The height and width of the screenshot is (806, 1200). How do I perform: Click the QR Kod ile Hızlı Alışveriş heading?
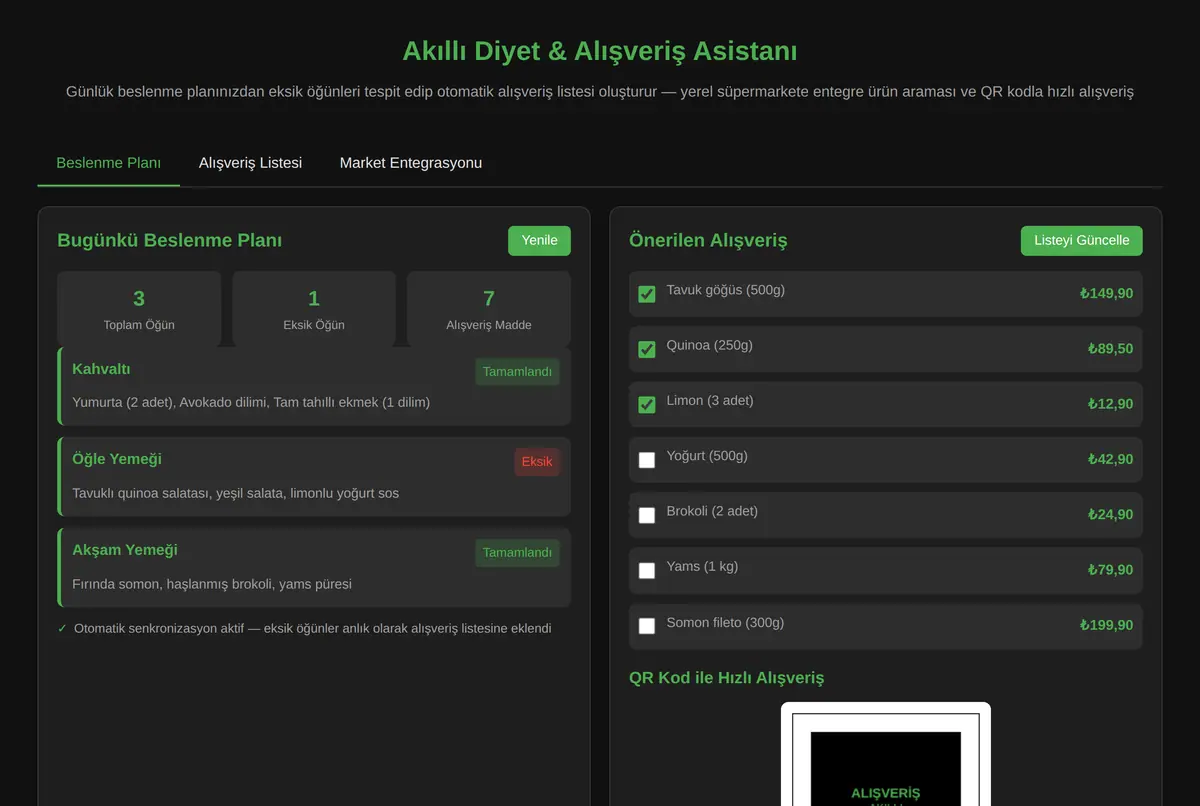[x=727, y=678]
